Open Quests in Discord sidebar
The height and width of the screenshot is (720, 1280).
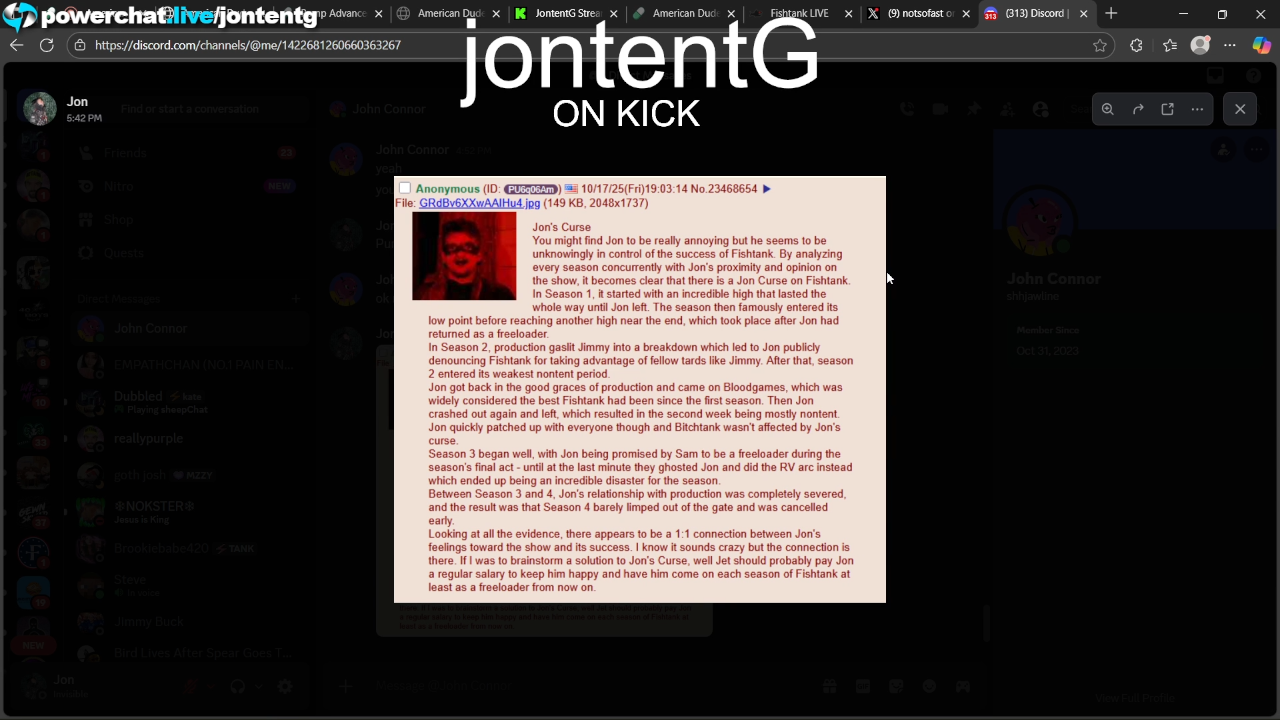(x=189, y=254)
